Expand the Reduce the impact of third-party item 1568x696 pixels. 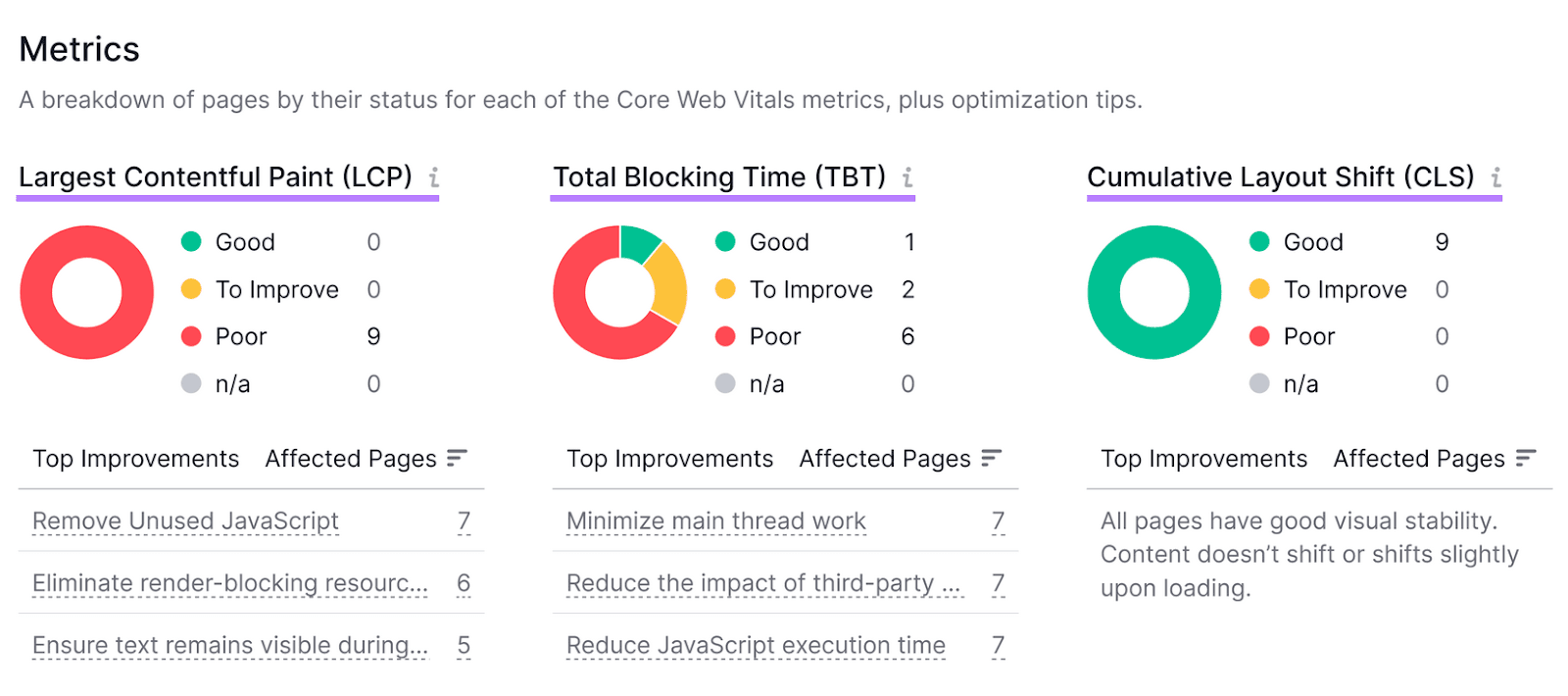[x=761, y=583]
